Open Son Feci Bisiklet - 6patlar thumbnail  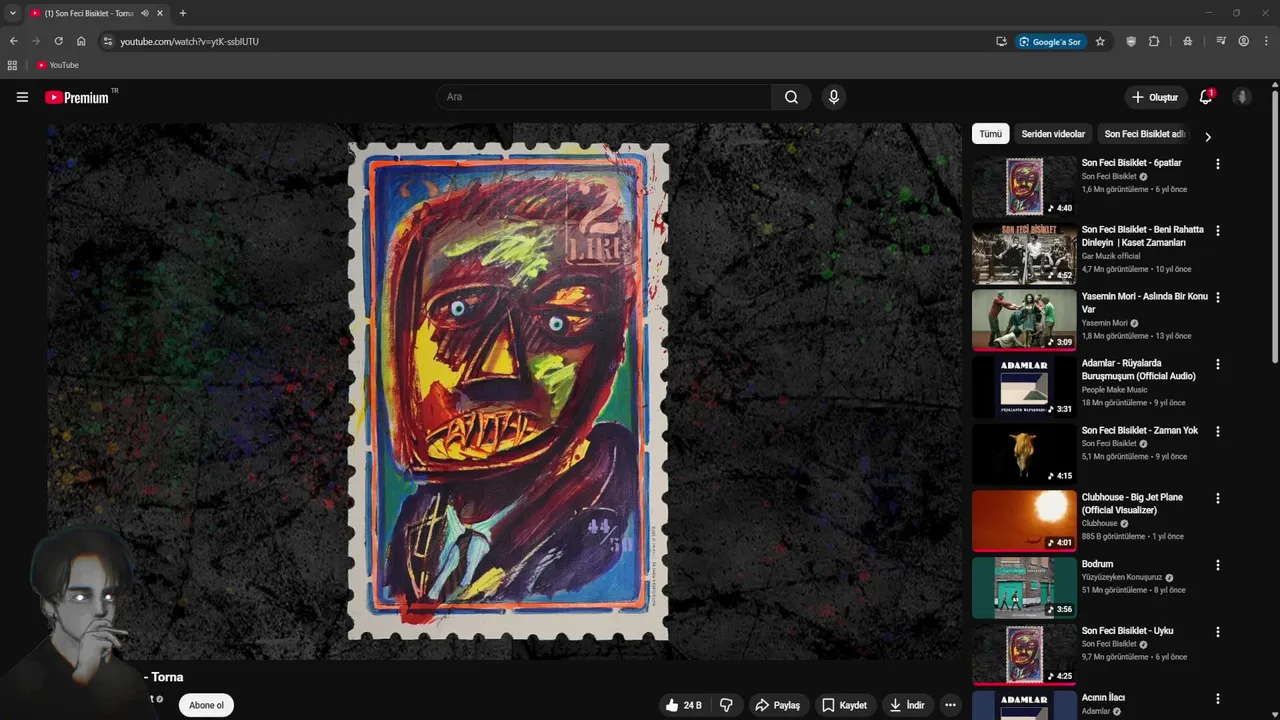(x=1024, y=187)
